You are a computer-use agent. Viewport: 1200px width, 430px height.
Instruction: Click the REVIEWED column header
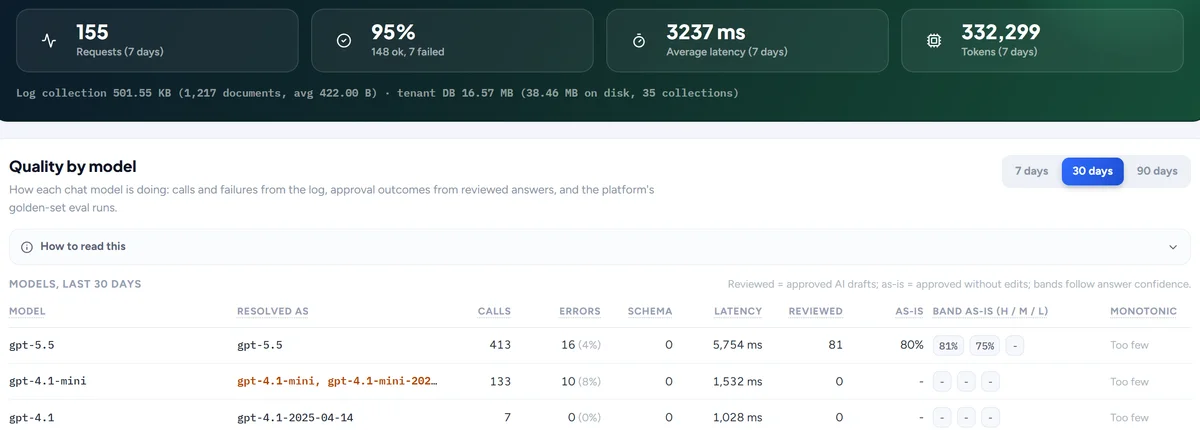click(815, 311)
